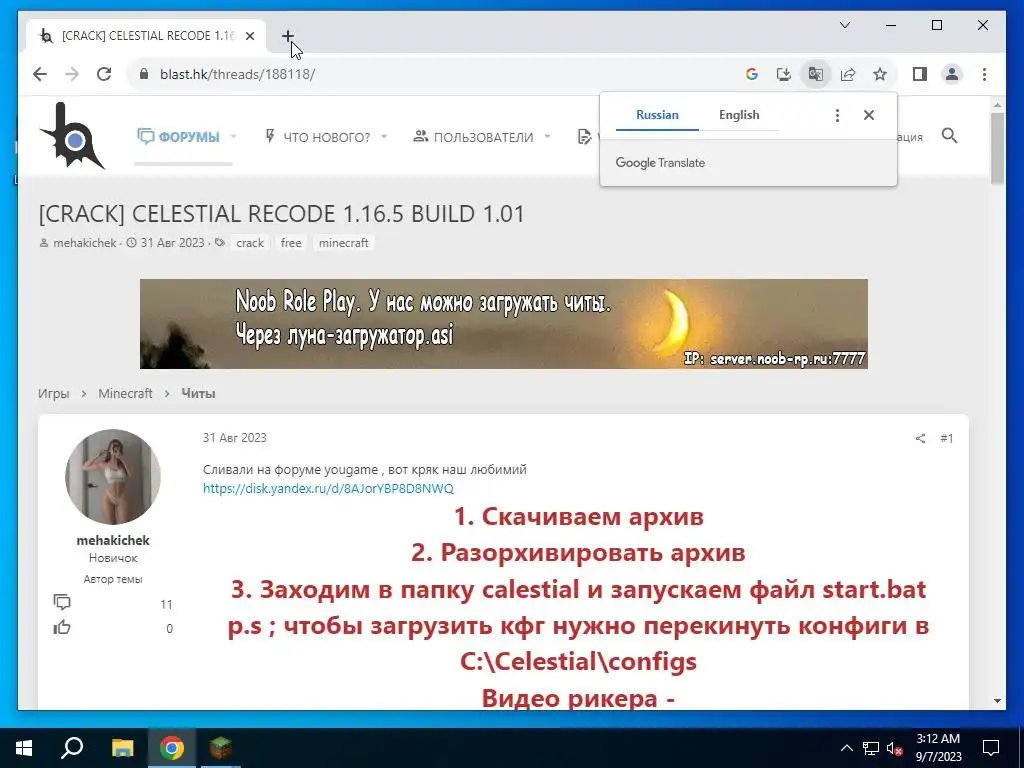
Task: Open the Google icon in address bar
Action: (752, 74)
